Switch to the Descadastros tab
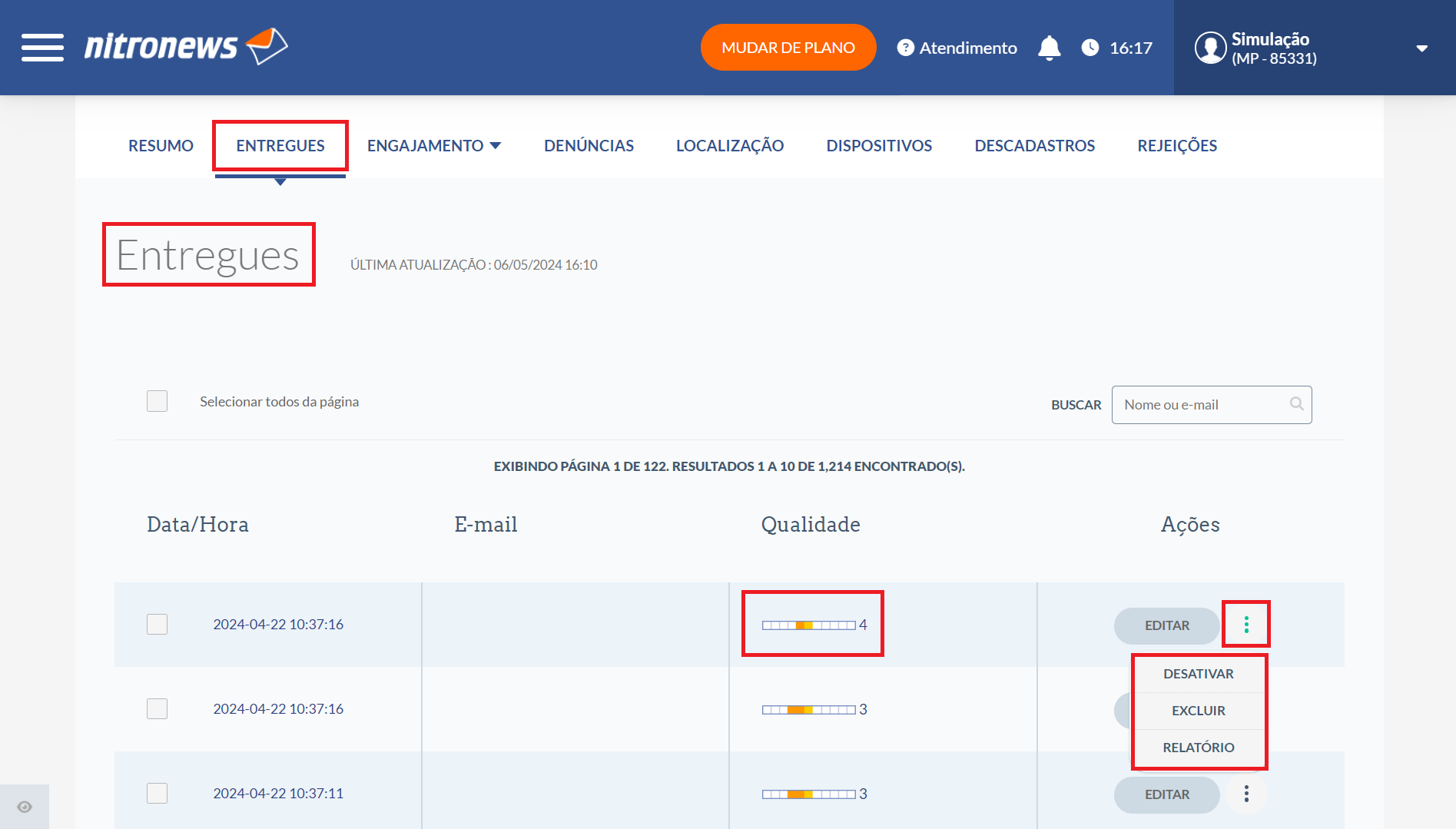 pyautogui.click(x=1034, y=145)
